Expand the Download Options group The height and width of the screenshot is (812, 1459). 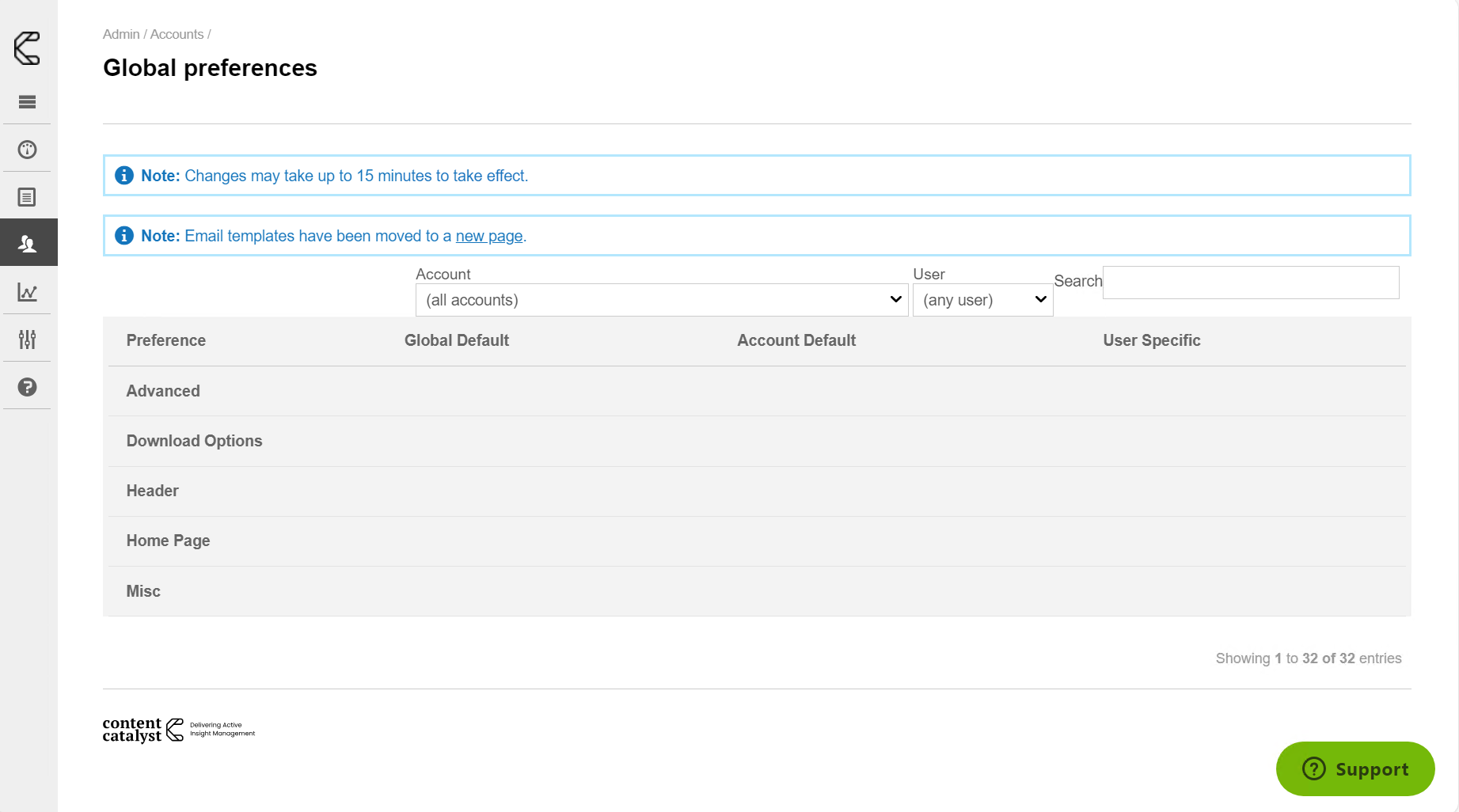coord(194,441)
